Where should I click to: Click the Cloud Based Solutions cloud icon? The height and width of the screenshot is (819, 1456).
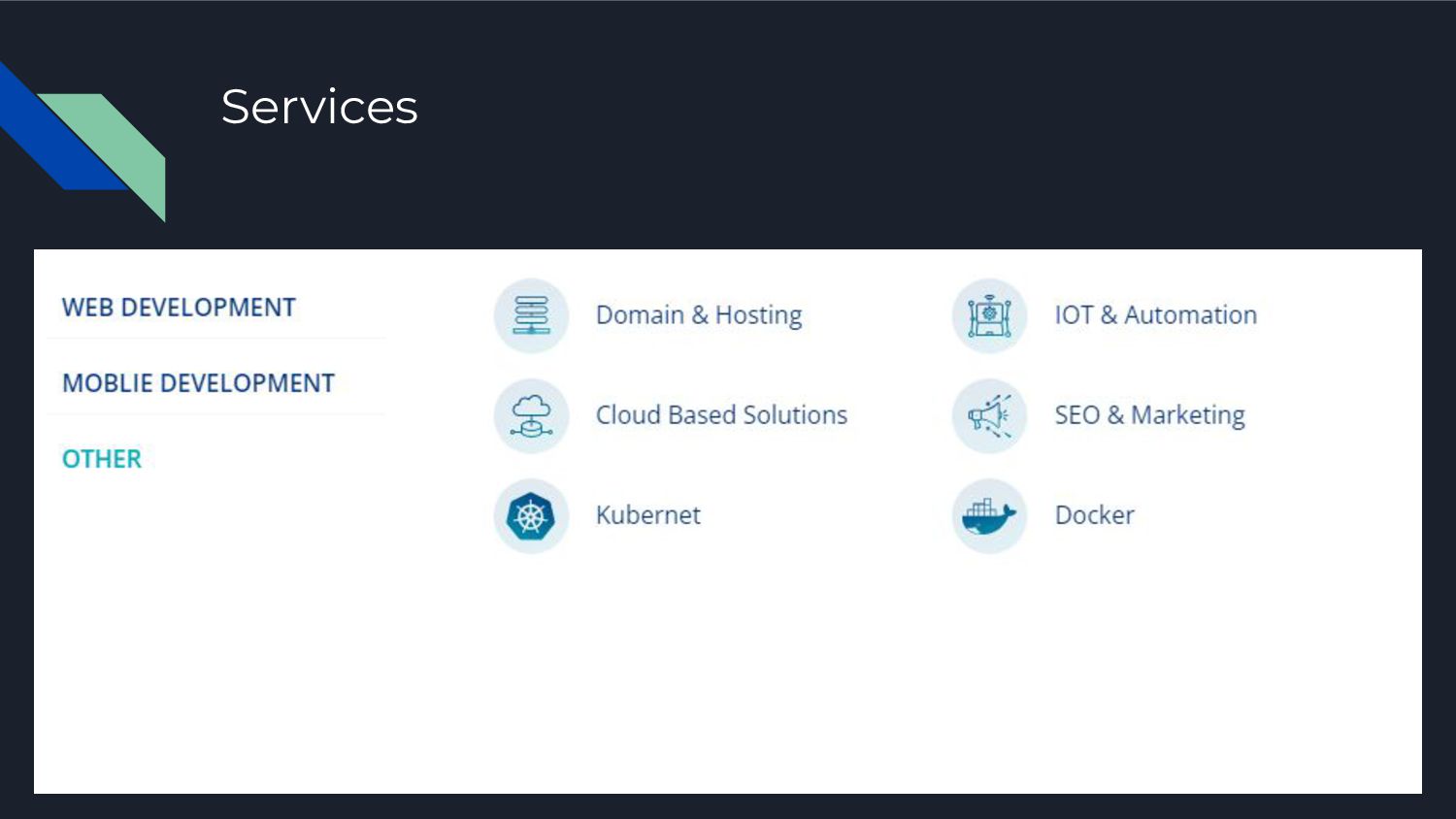pyautogui.click(x=531, y=415)
